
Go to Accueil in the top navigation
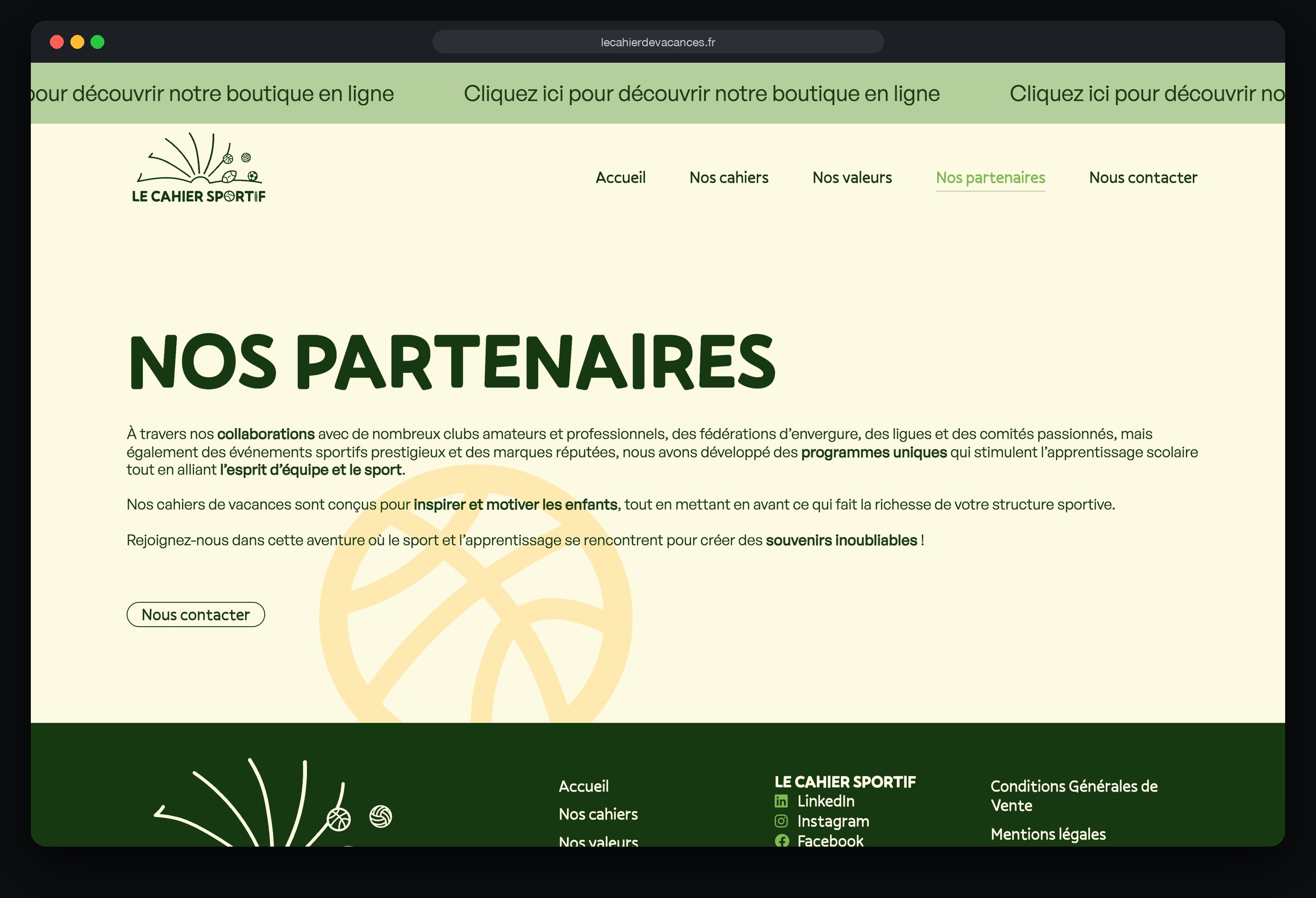point(620,177)
